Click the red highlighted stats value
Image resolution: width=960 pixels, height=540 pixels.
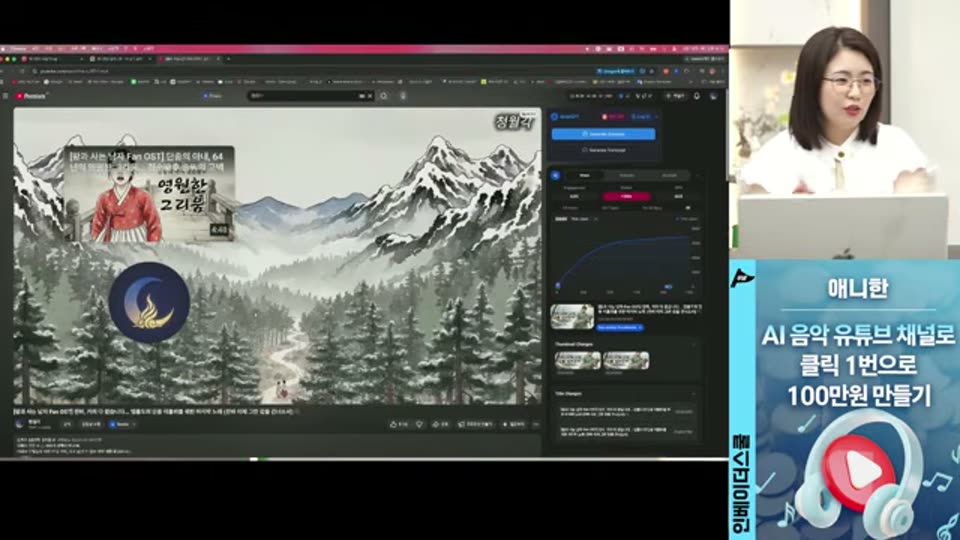(626, 197)
